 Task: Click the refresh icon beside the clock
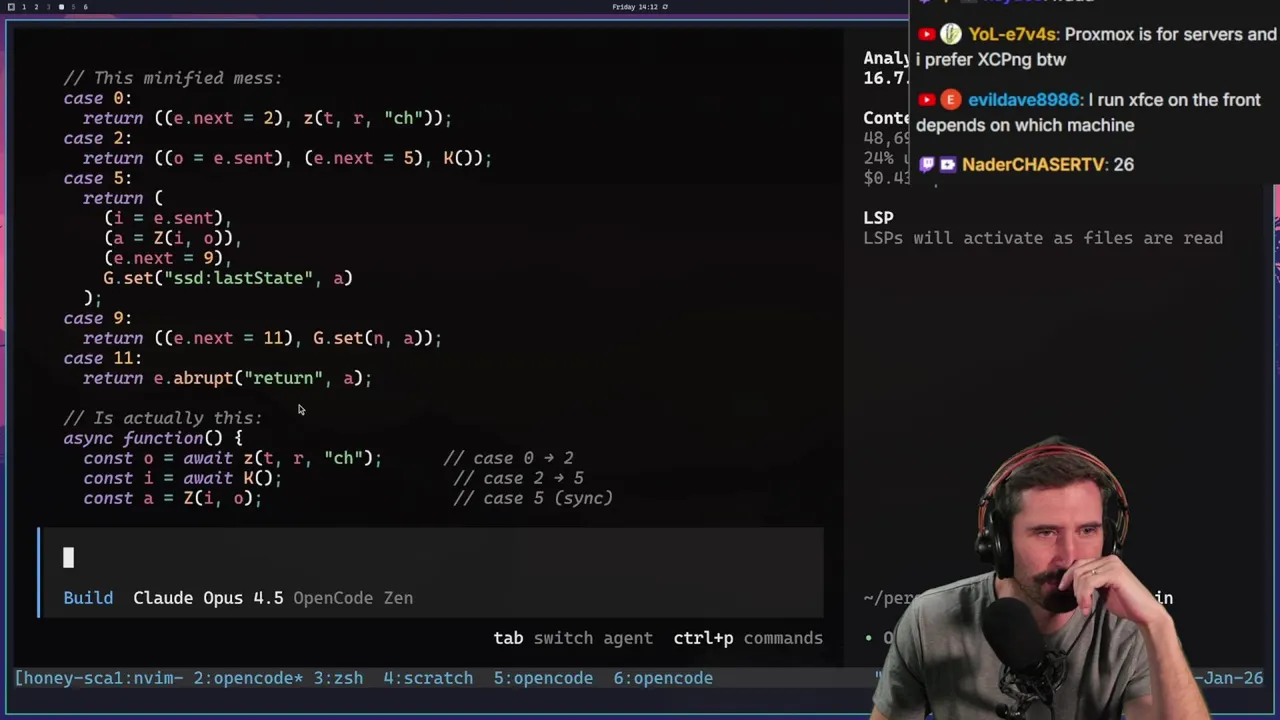point(665,7)
